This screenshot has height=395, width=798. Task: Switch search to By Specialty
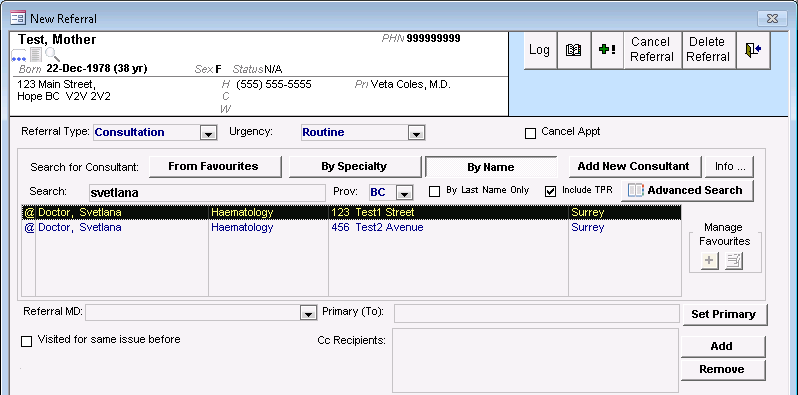click(x=355, y=166)
